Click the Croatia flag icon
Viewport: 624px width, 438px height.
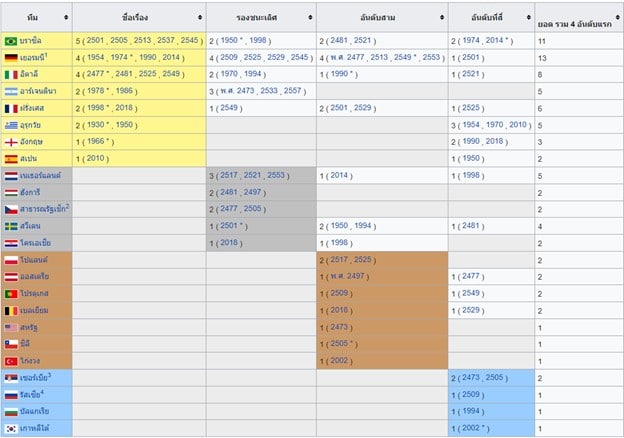(x=11, y=243)
